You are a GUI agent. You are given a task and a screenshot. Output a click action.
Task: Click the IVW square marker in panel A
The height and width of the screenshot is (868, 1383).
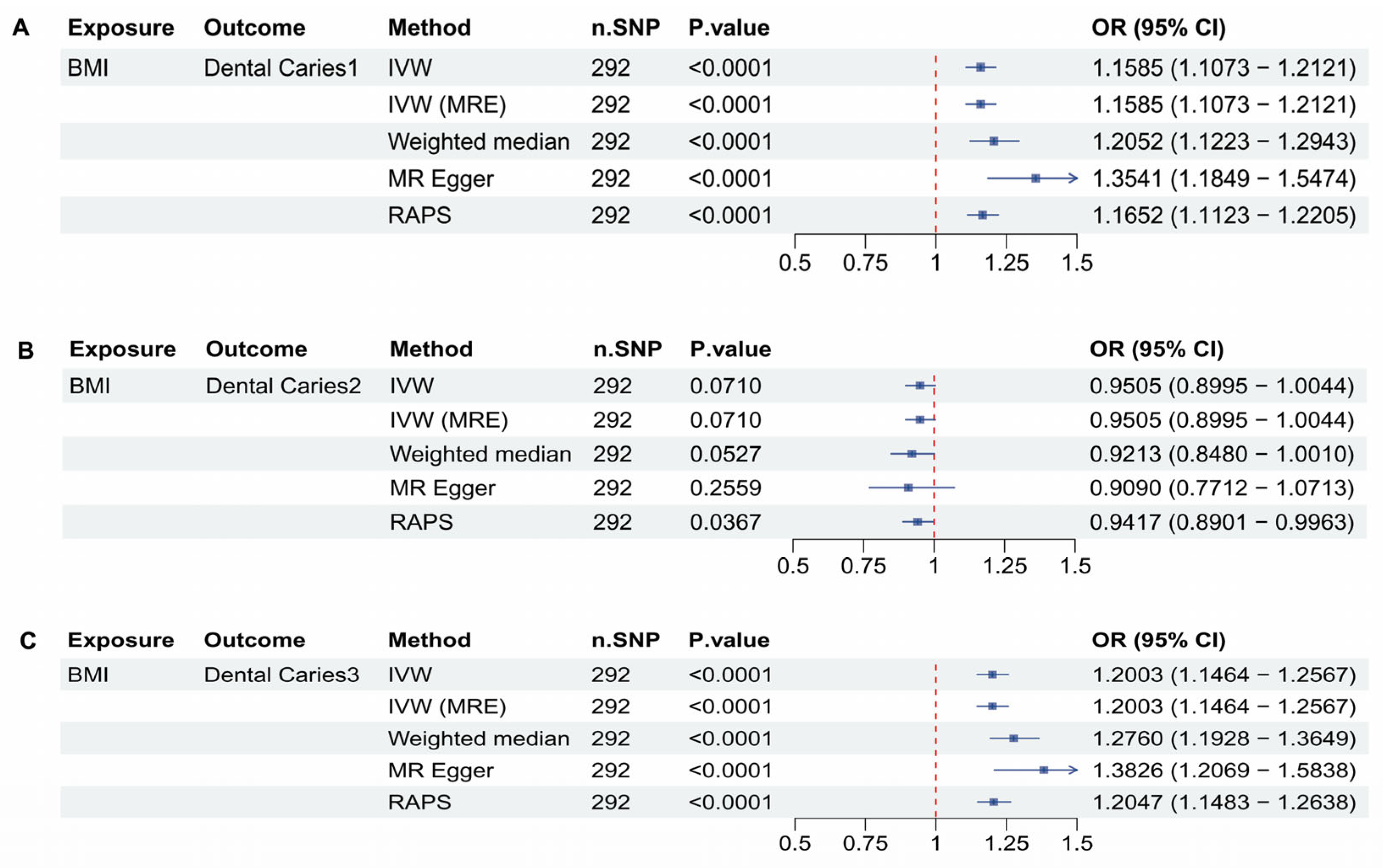click(981, 67)
